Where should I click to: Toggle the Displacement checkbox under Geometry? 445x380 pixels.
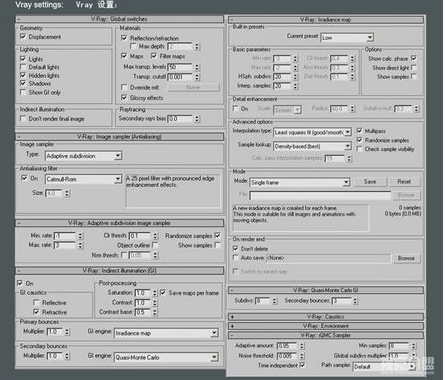[x=23, y=36]
